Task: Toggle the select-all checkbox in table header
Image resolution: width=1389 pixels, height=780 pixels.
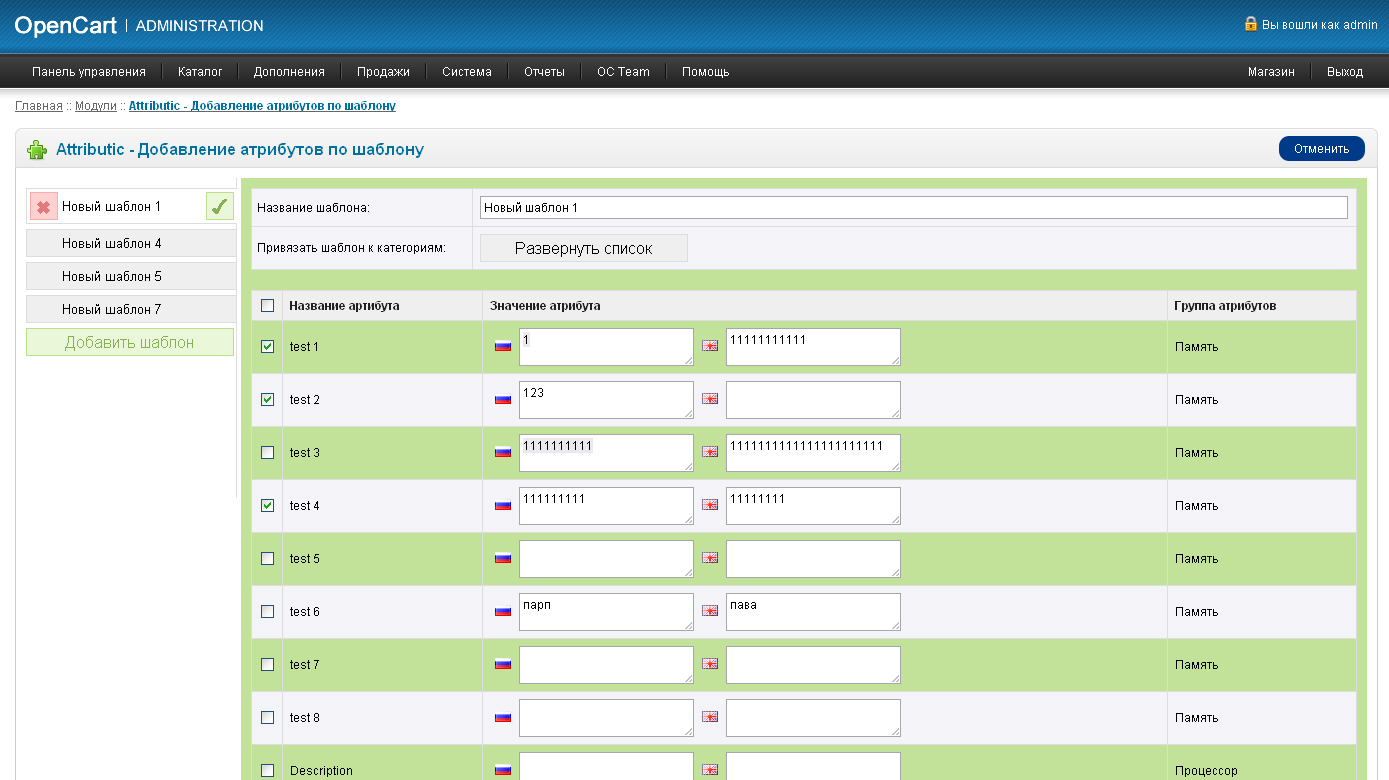Action: coord(267,306)
